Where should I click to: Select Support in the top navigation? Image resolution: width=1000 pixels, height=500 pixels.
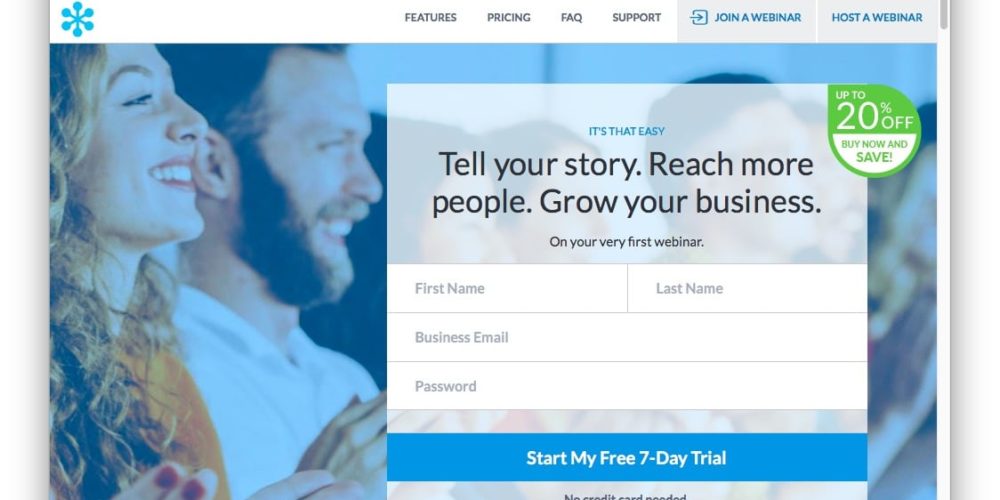pos(636,18)
